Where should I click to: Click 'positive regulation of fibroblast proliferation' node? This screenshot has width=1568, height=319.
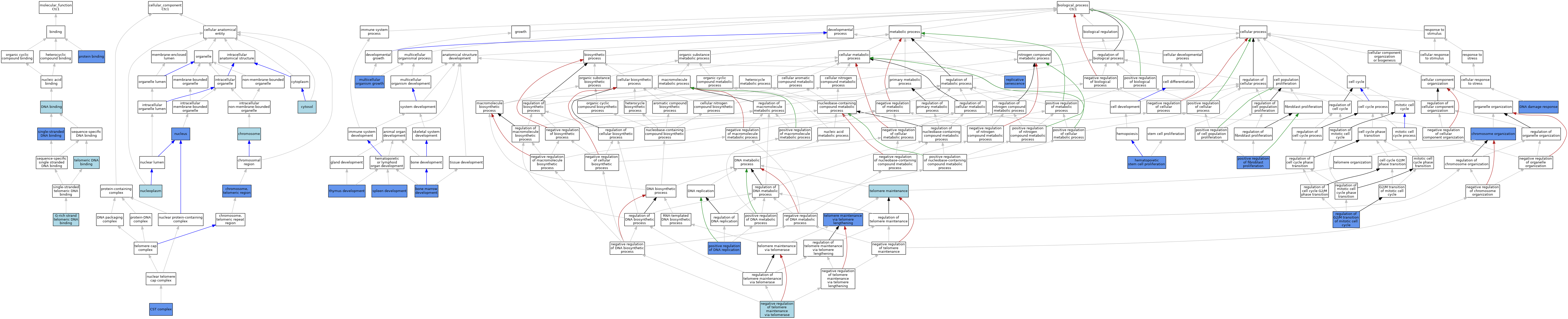(x=1253, y=162)
